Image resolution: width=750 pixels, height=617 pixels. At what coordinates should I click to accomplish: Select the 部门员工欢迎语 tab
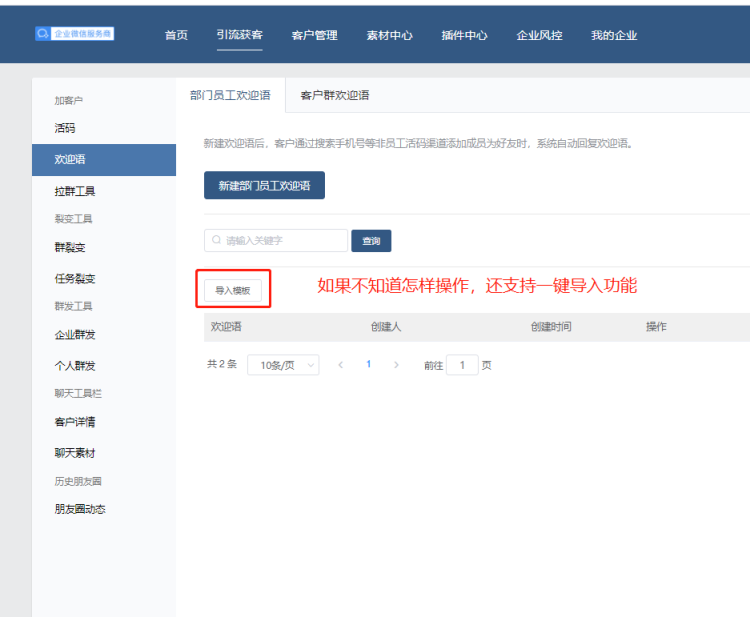(230, 95)
